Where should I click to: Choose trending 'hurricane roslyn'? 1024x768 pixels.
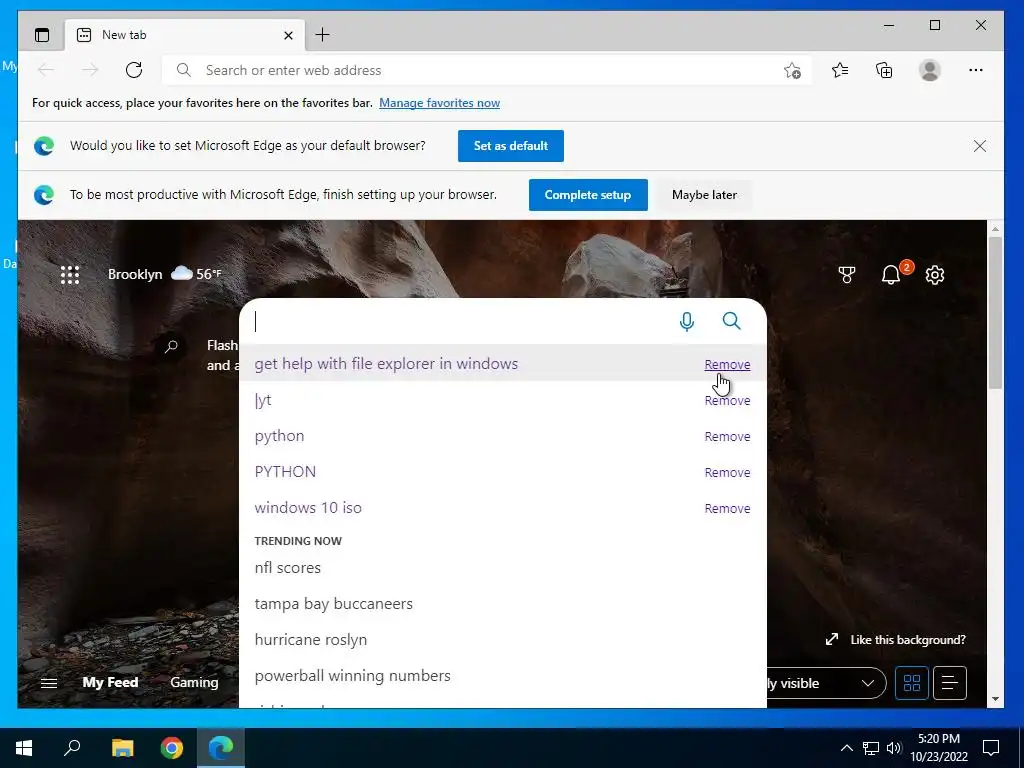[310, 640]
